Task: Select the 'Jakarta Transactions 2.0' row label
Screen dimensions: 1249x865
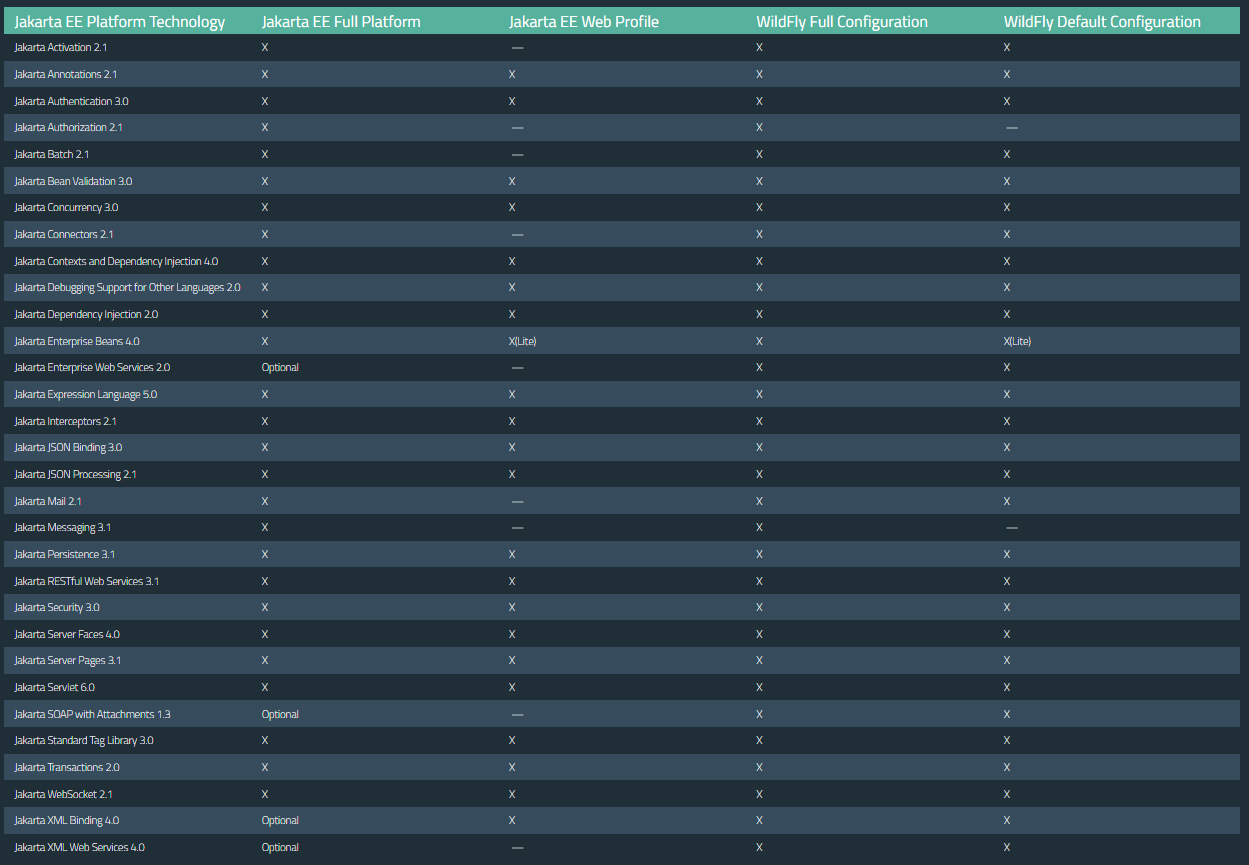Action: pos(67,768)
